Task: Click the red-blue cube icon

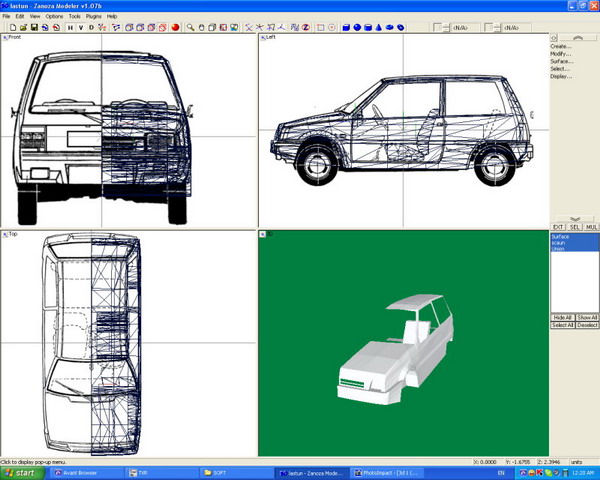Action: pyautogui.click(x=152, y=28)
